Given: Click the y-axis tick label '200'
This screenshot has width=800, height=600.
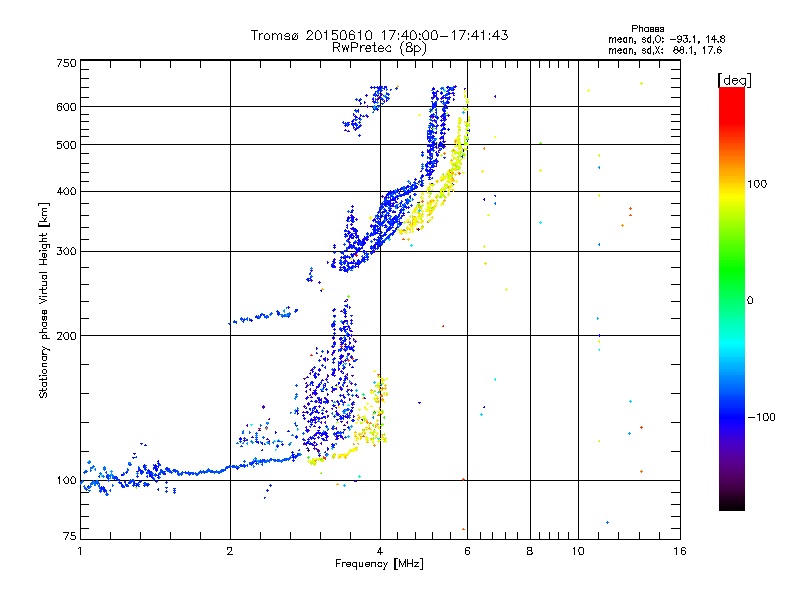Looking at the screenshot, I should tap(67, 336).
